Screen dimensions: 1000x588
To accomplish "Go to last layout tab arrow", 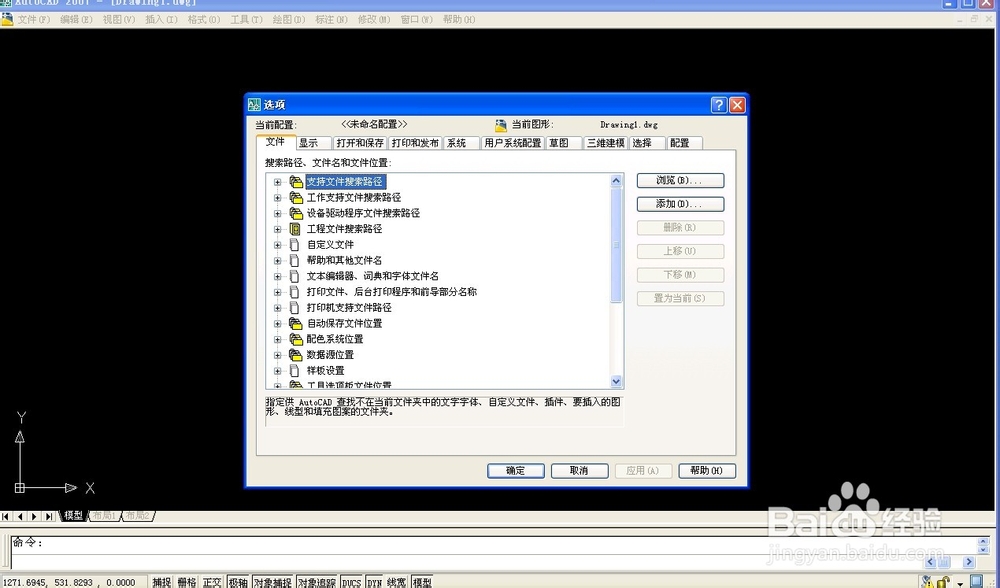I will (x=49, y=516).
